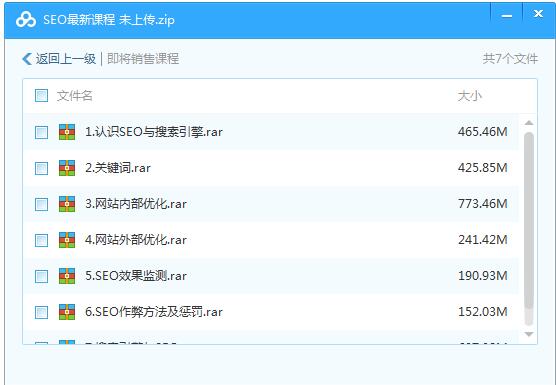The width and height of the screenshot is (556, 385).
Task: Click the 大小 column header
Action: point(469,96)
